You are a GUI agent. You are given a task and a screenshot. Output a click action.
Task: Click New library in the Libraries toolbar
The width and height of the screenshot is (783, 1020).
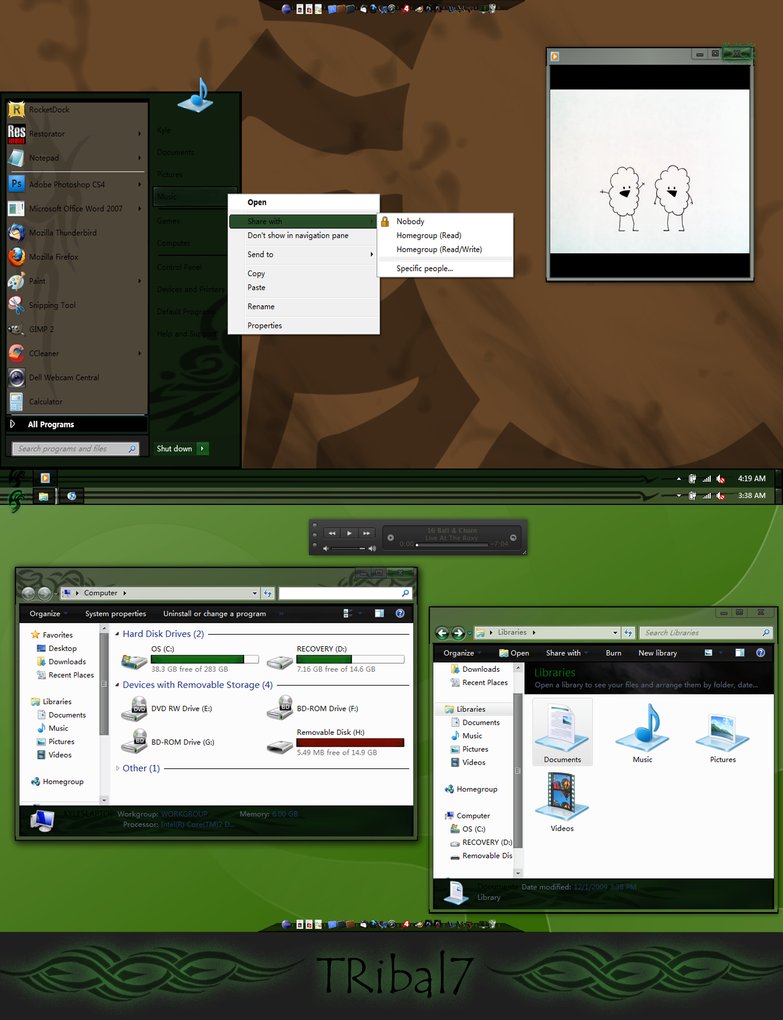tap(658, 653)
